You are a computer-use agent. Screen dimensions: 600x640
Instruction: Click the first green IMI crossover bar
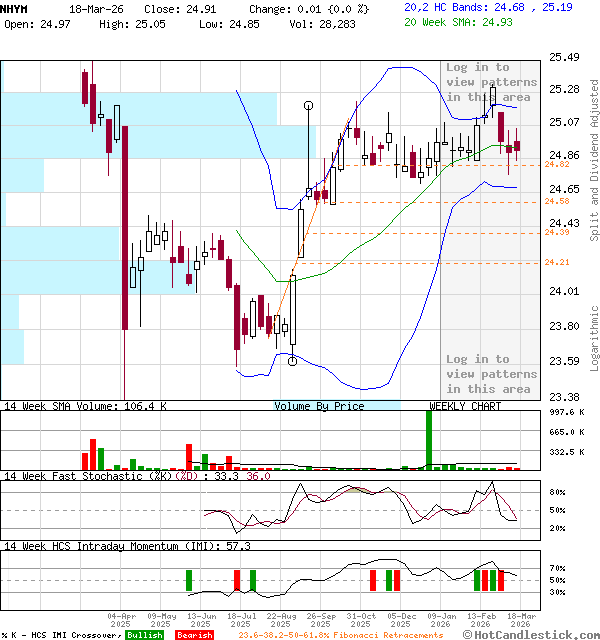point(188,580)
